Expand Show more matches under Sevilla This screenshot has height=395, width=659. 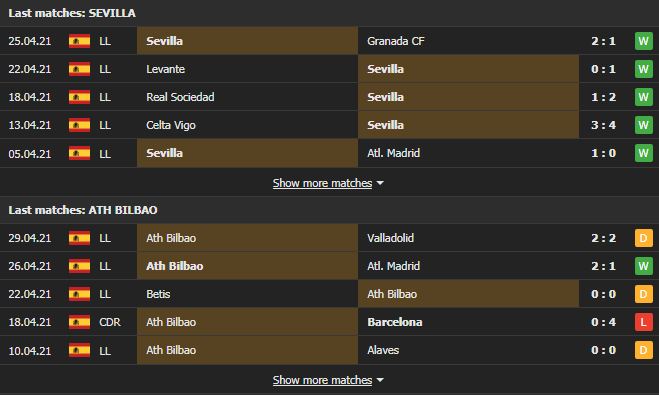(x=322, y=183)
